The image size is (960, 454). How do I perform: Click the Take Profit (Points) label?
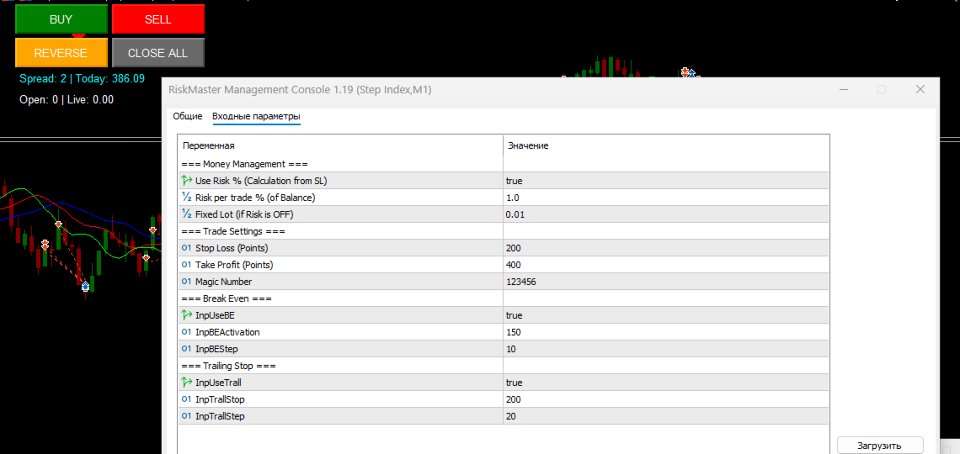tap(234, 265)
